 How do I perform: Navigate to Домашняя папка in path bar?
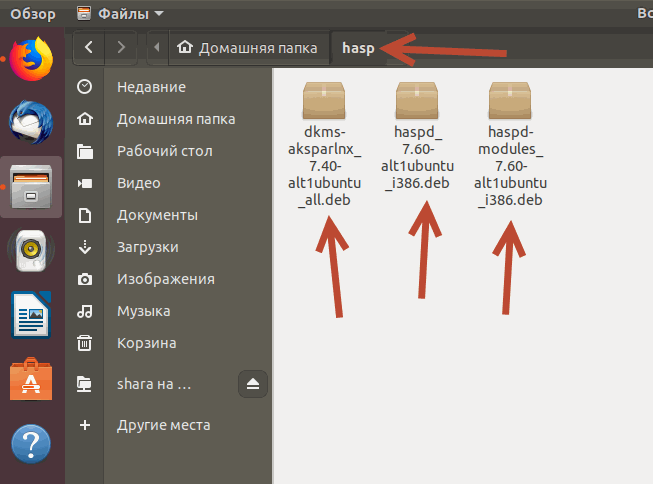point(248,47)
